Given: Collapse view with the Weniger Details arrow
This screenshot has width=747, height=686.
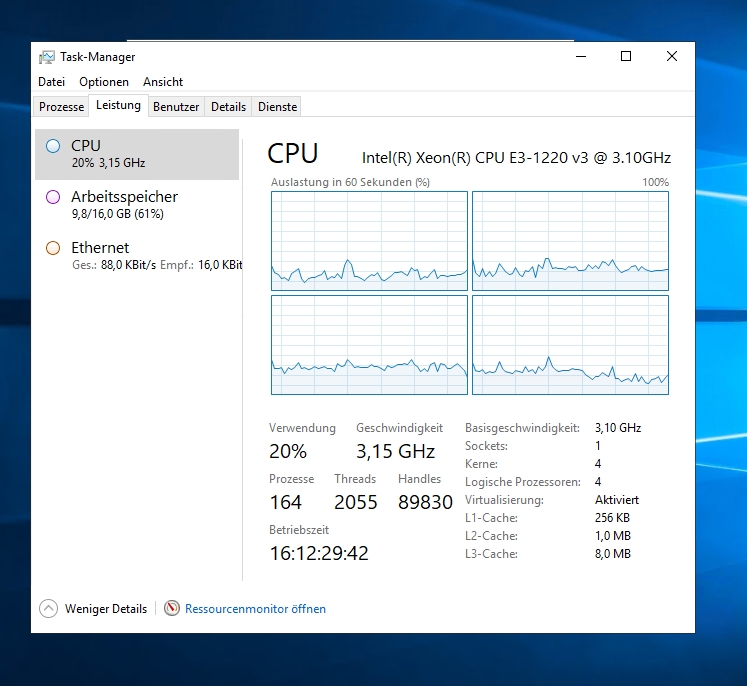Looking at the screenshot, I should coord(49,608).
